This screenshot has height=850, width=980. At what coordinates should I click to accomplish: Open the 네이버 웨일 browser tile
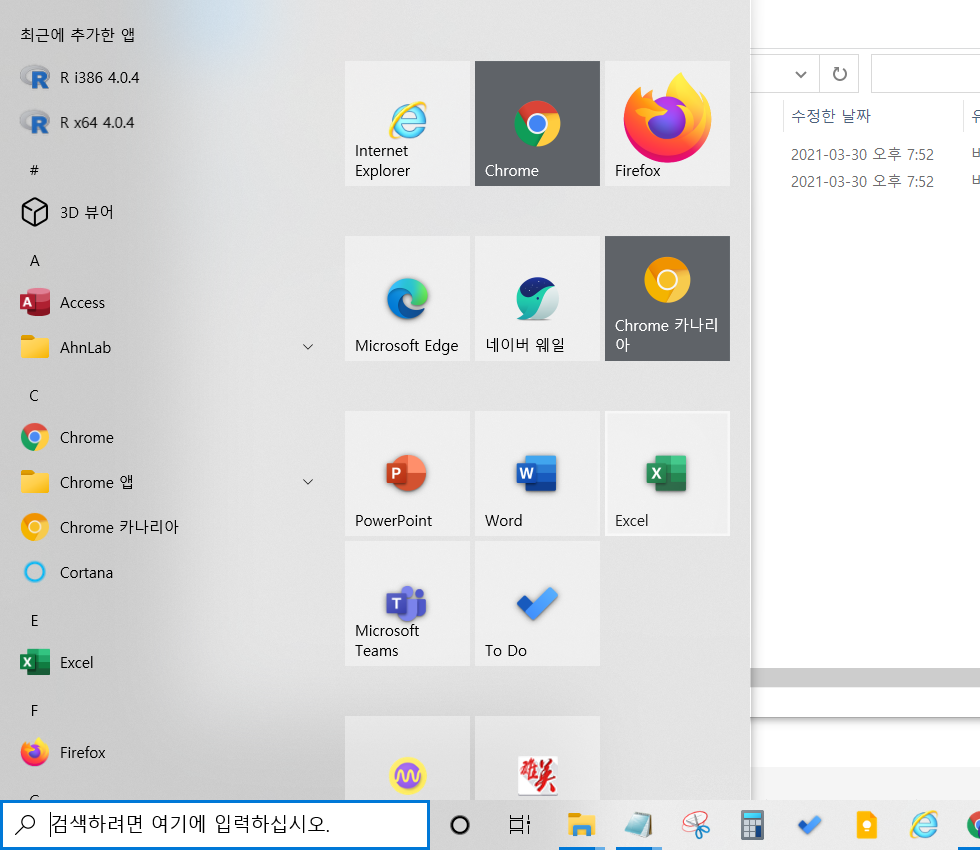pos(537,298)
